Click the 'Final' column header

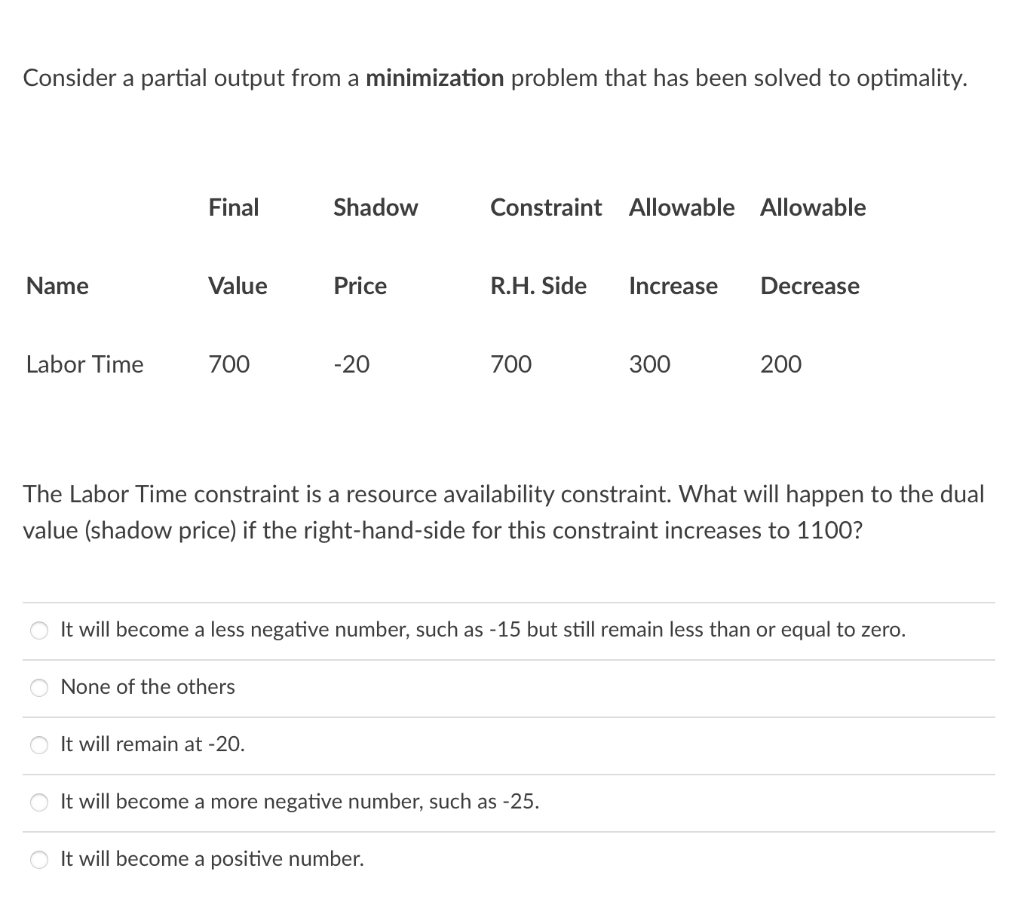click(x=233, y=208)
